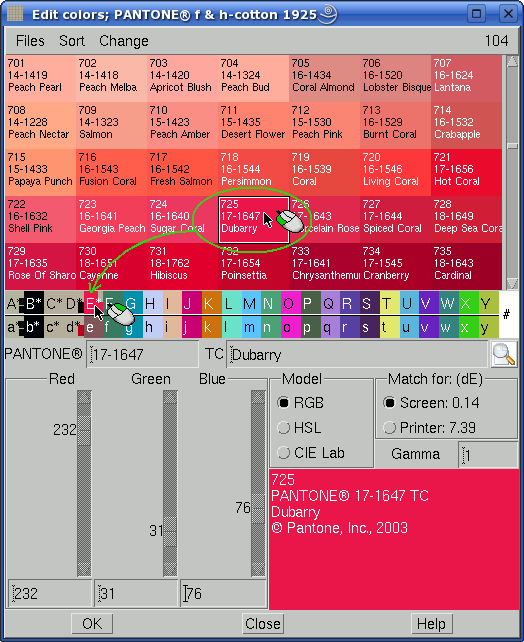Image resolution: width=524 pixels, height=642 pixels.
Task: Click the OK button
Action: point(92,624)
